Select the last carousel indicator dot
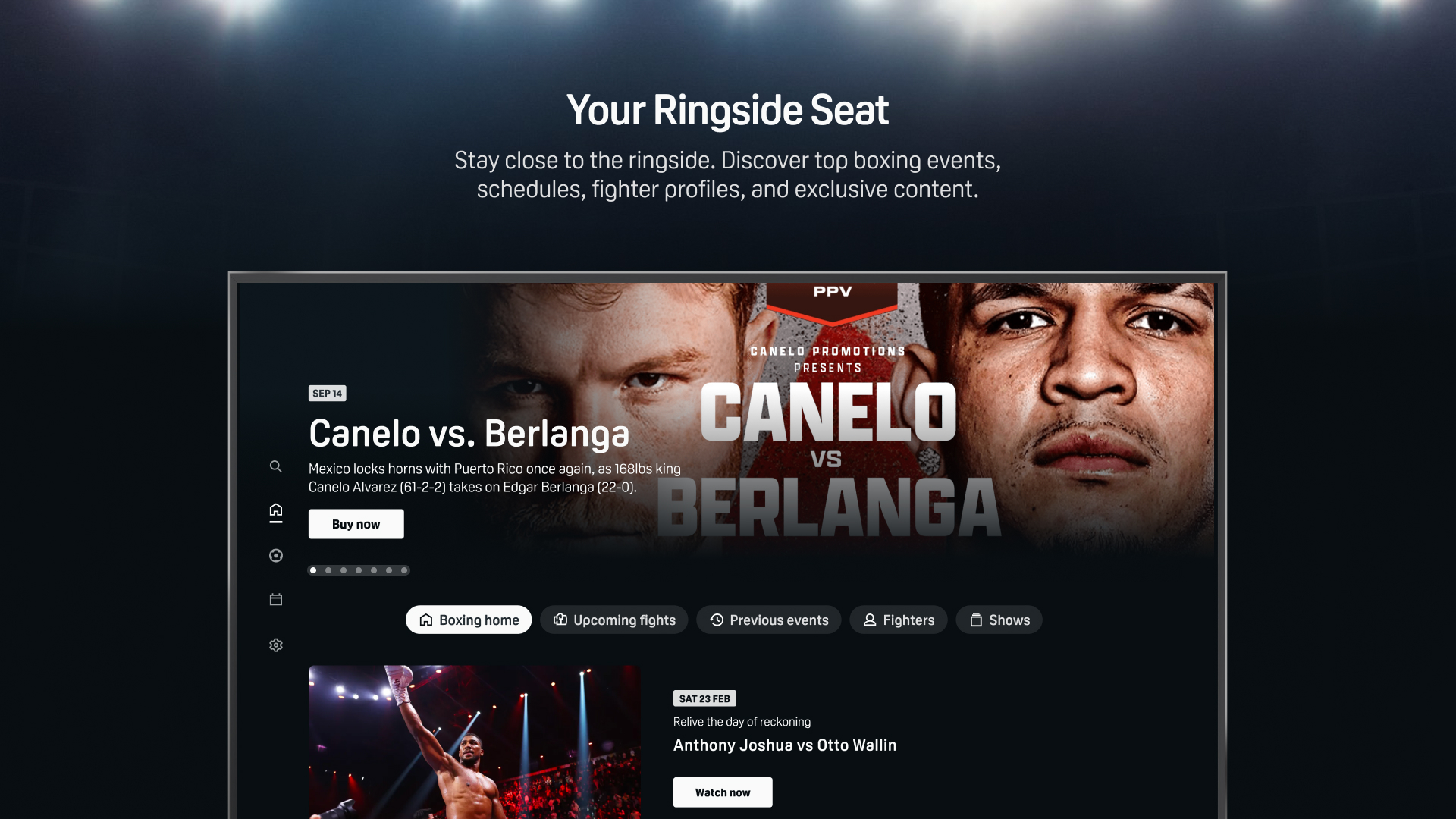1456x819 pixels. [x=403, y=570]
